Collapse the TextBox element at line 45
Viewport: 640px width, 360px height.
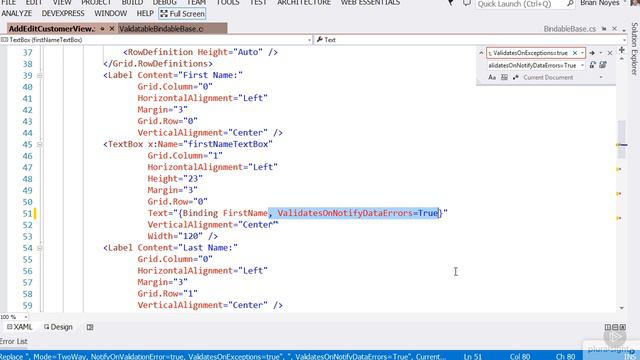tap(40, 144)
